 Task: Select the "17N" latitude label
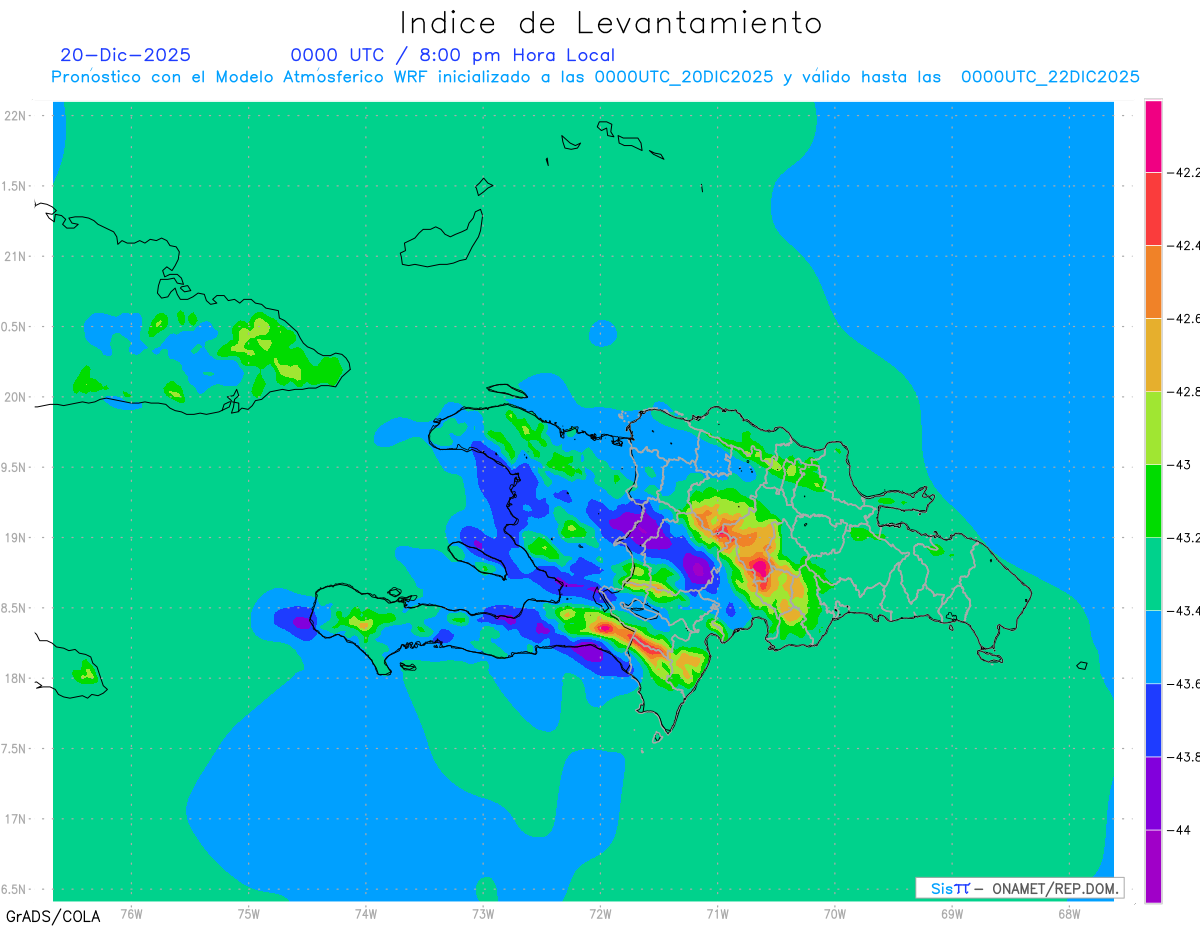click(x=16, y=819)
